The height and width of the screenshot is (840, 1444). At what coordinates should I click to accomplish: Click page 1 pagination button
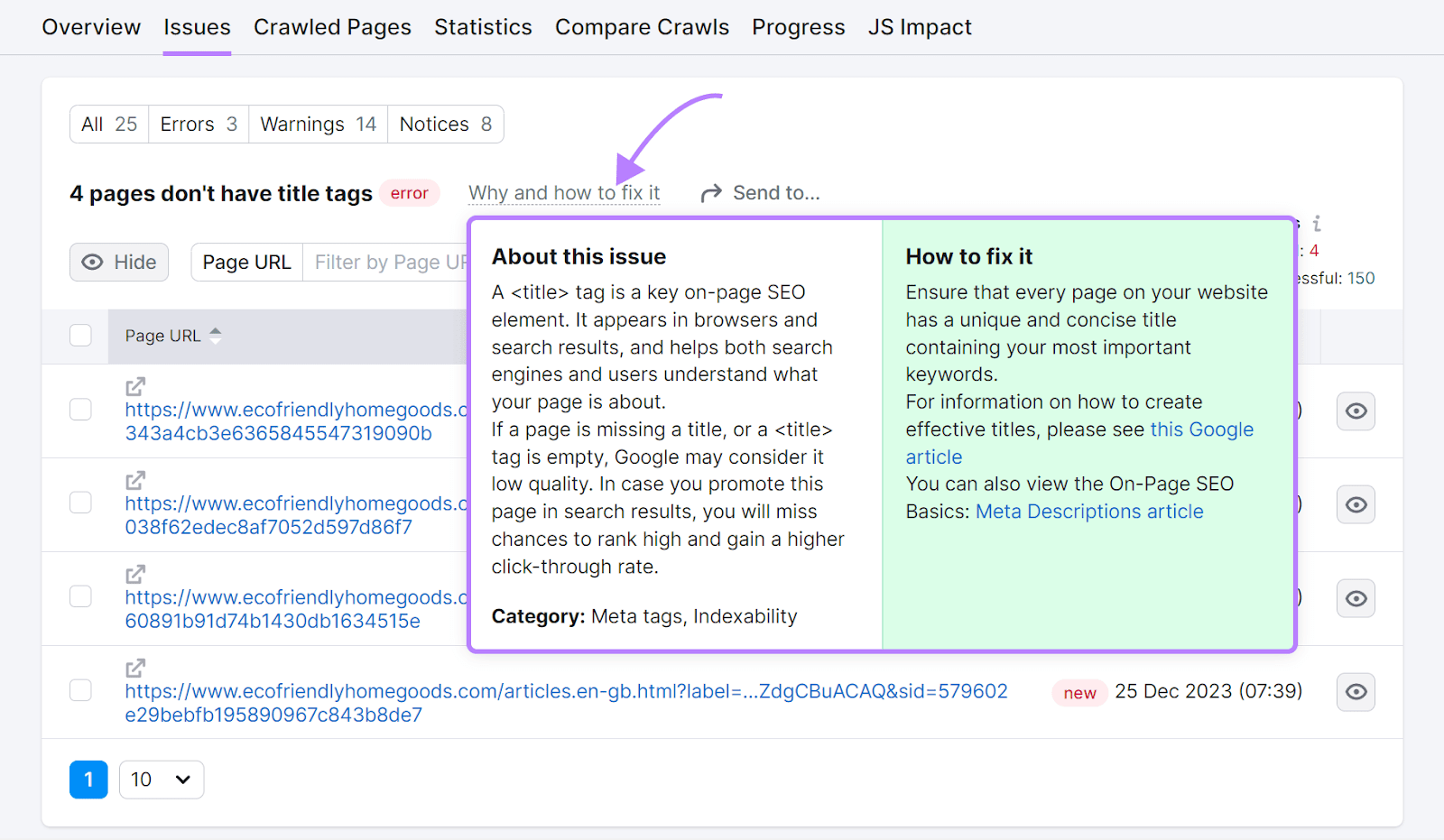click(x=88, y=780)
